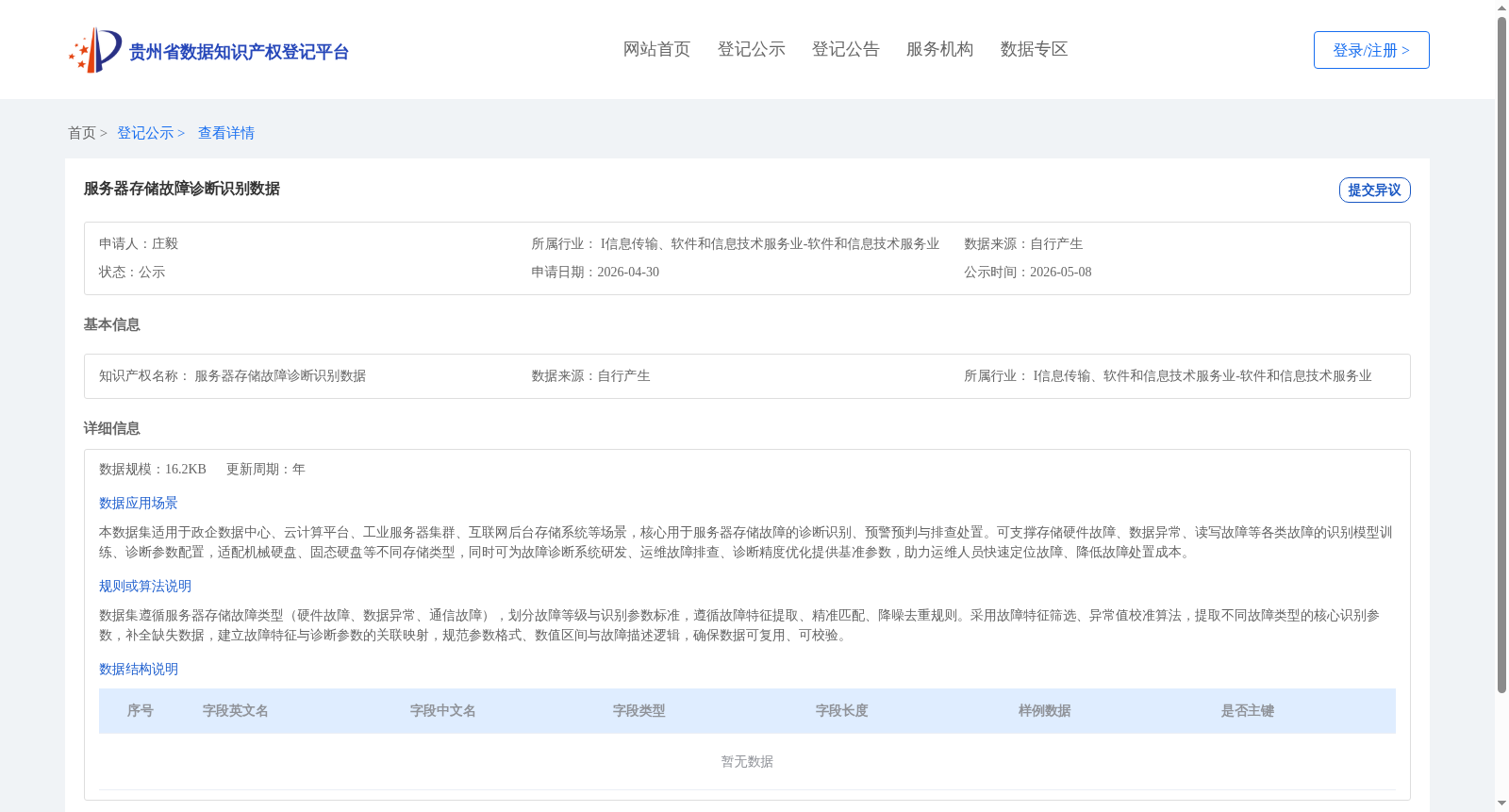Click the 规则或算法说明 heading
The image size is (1509, 812).
click(145, 586)
